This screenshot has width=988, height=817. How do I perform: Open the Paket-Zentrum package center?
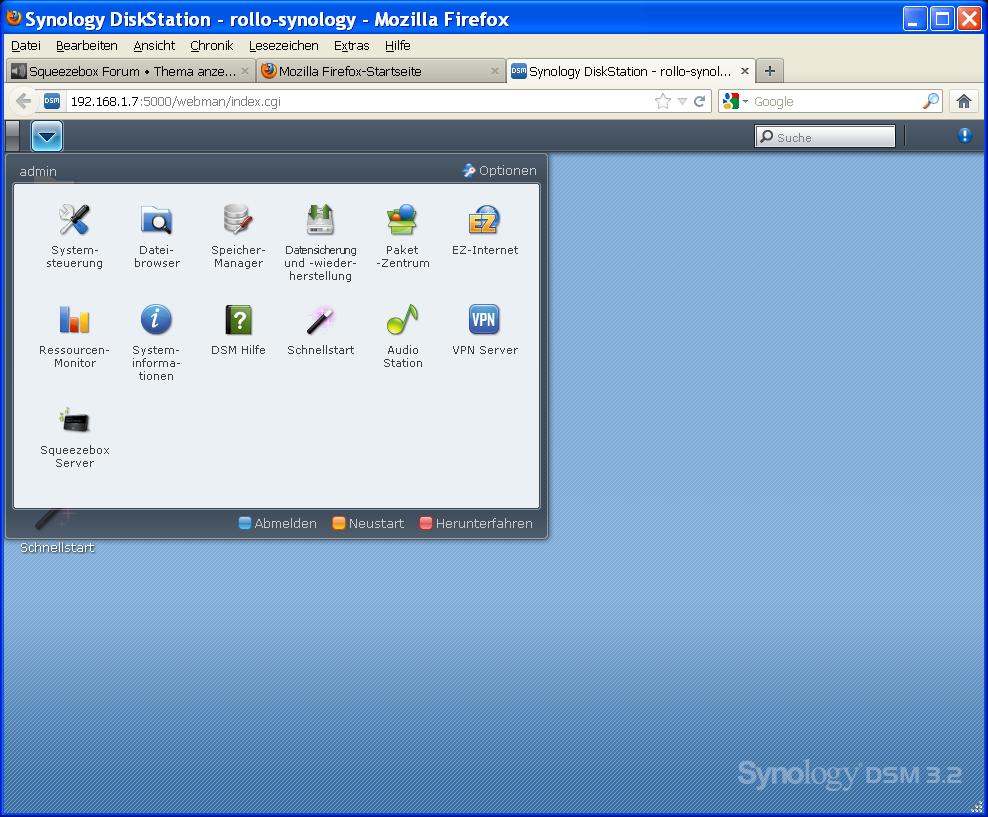pyautogui.click(x=402, y=221)
